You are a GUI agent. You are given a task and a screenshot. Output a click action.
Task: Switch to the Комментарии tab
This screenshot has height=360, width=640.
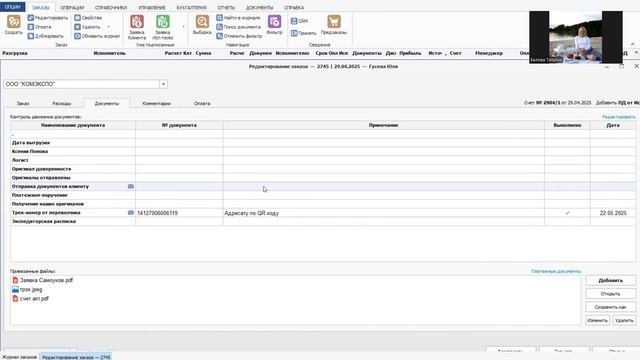pyautogui.click(x=157, y=104)
